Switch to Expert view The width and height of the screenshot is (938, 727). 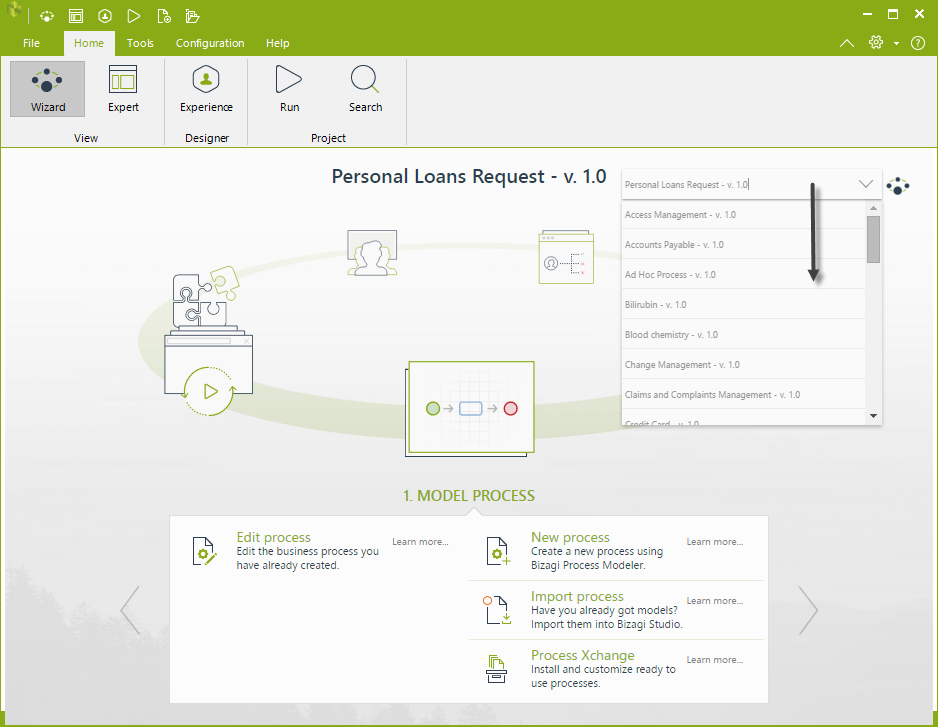(x=123, y=89)
